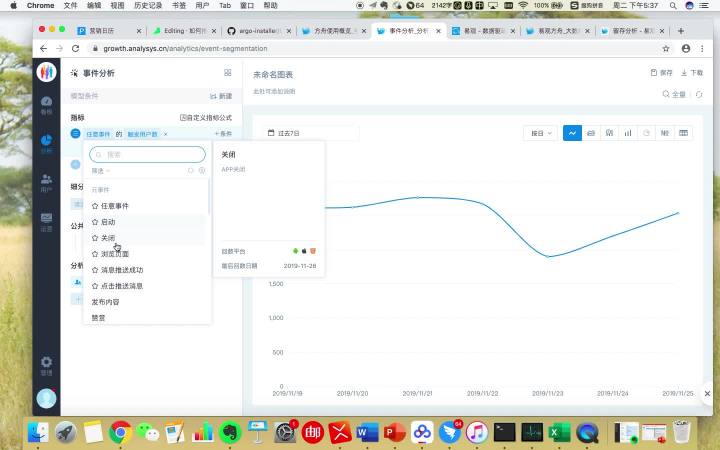The image size is (720, 450).
Task: Click the 保存 save button
Action: point(662,73)
